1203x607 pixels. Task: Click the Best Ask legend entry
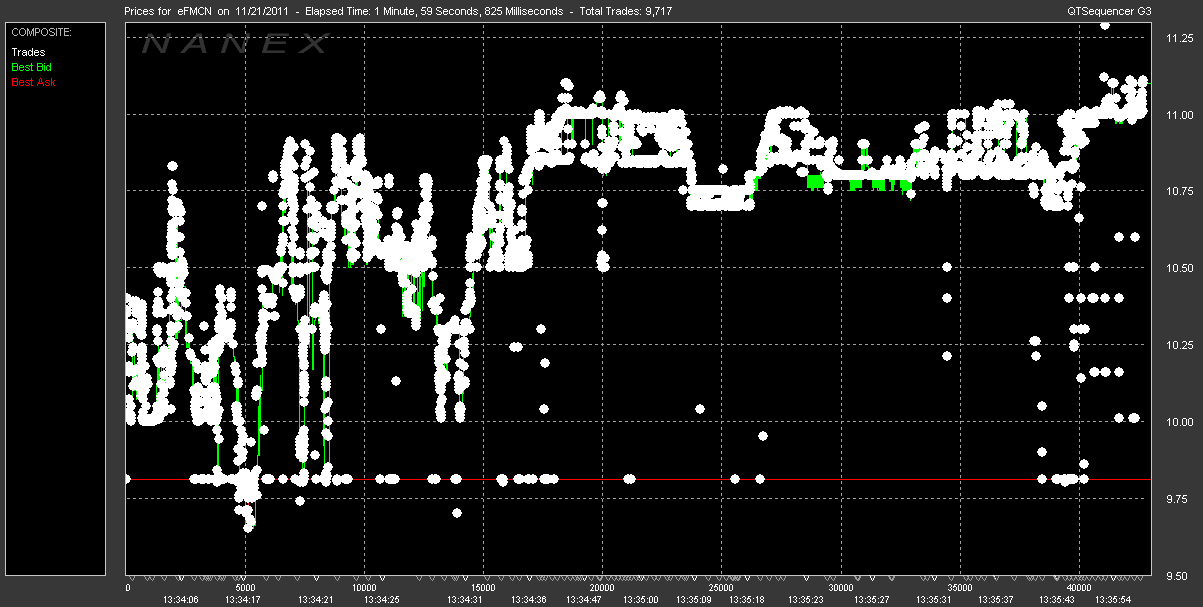coord(33,81)
